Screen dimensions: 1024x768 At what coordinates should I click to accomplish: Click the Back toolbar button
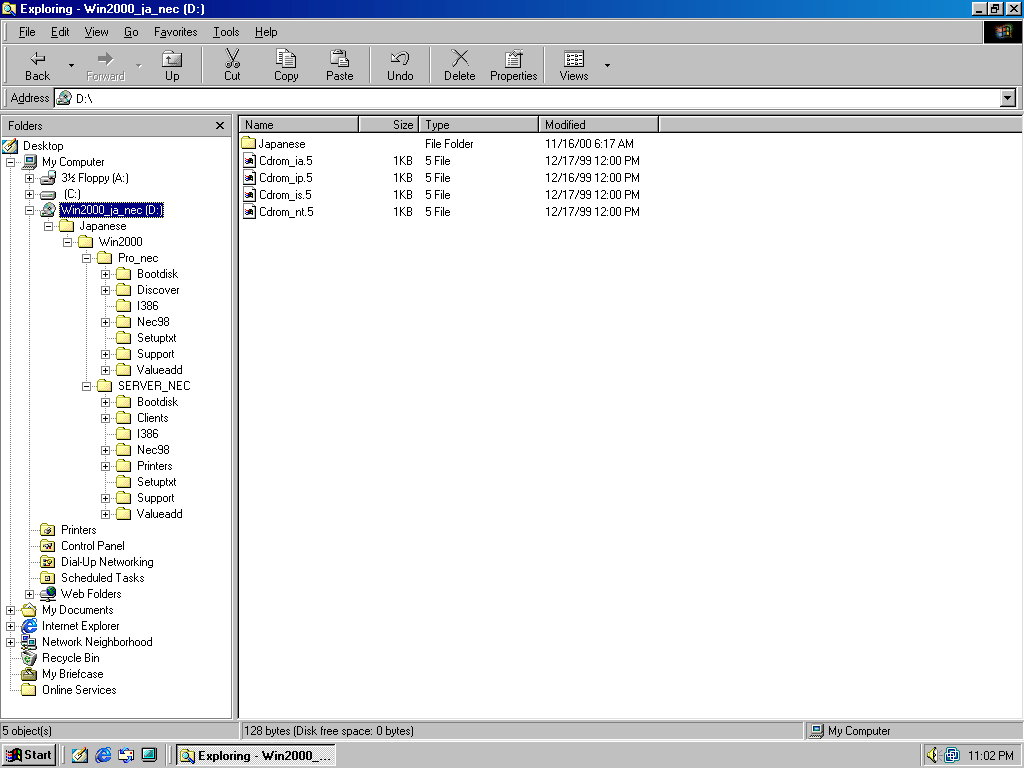[x=37, y=65]
